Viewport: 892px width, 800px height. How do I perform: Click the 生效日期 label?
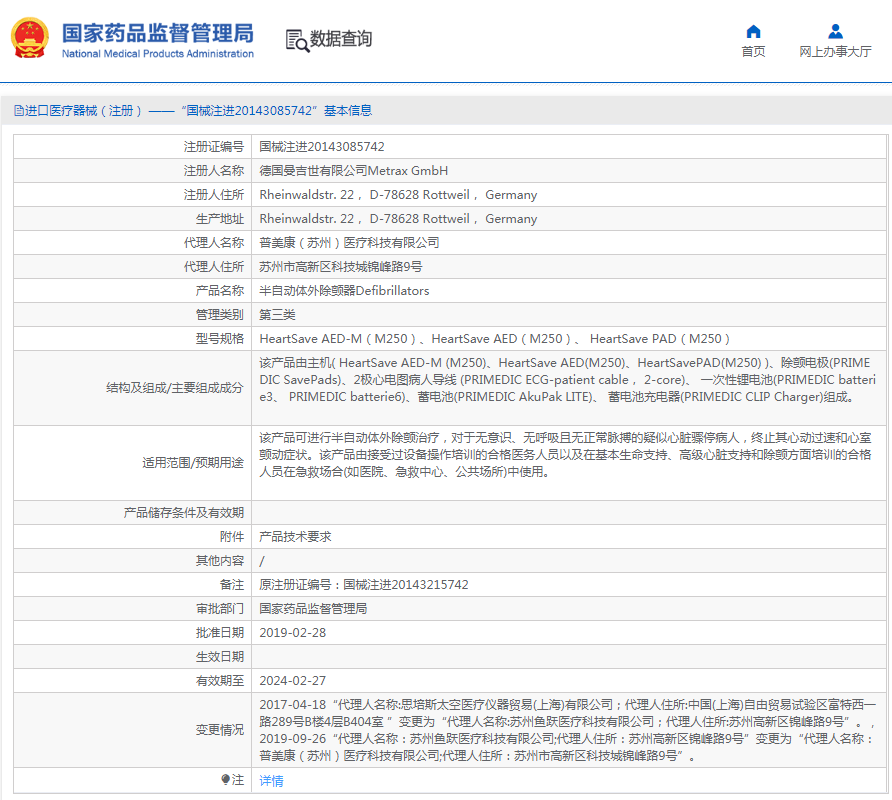[x=220, y=657]
